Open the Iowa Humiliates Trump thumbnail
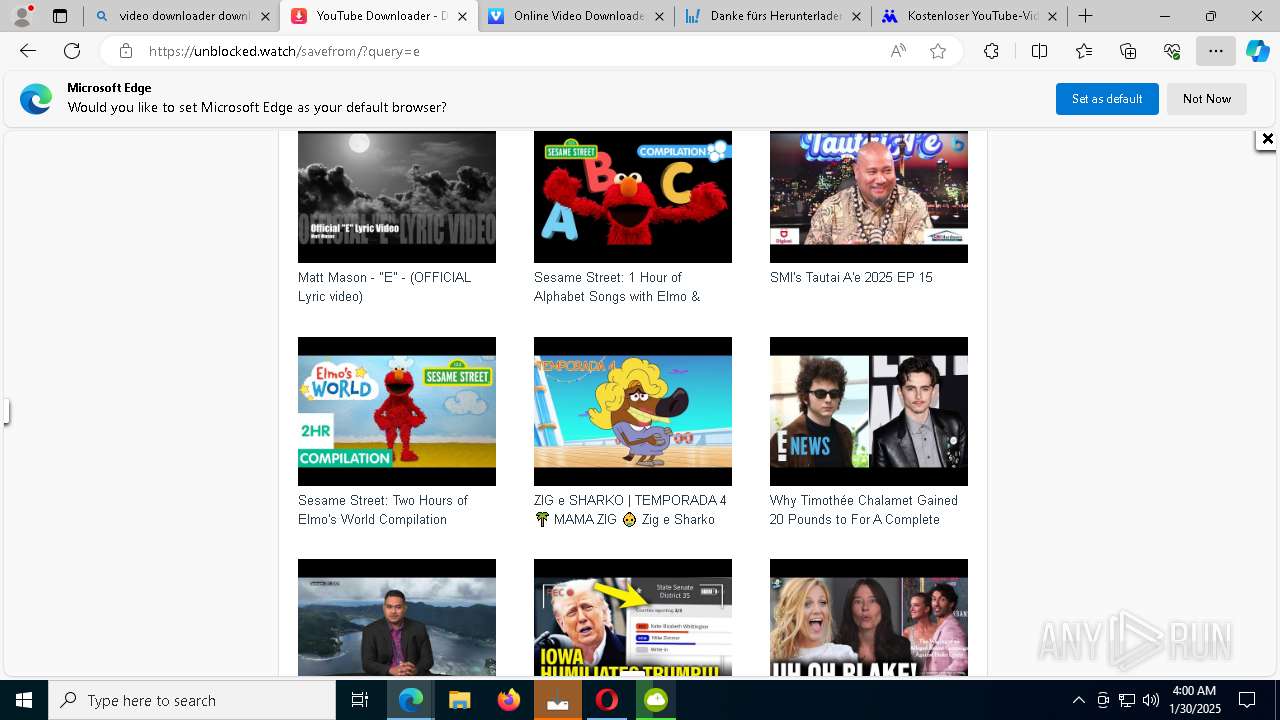 point(633,618)
